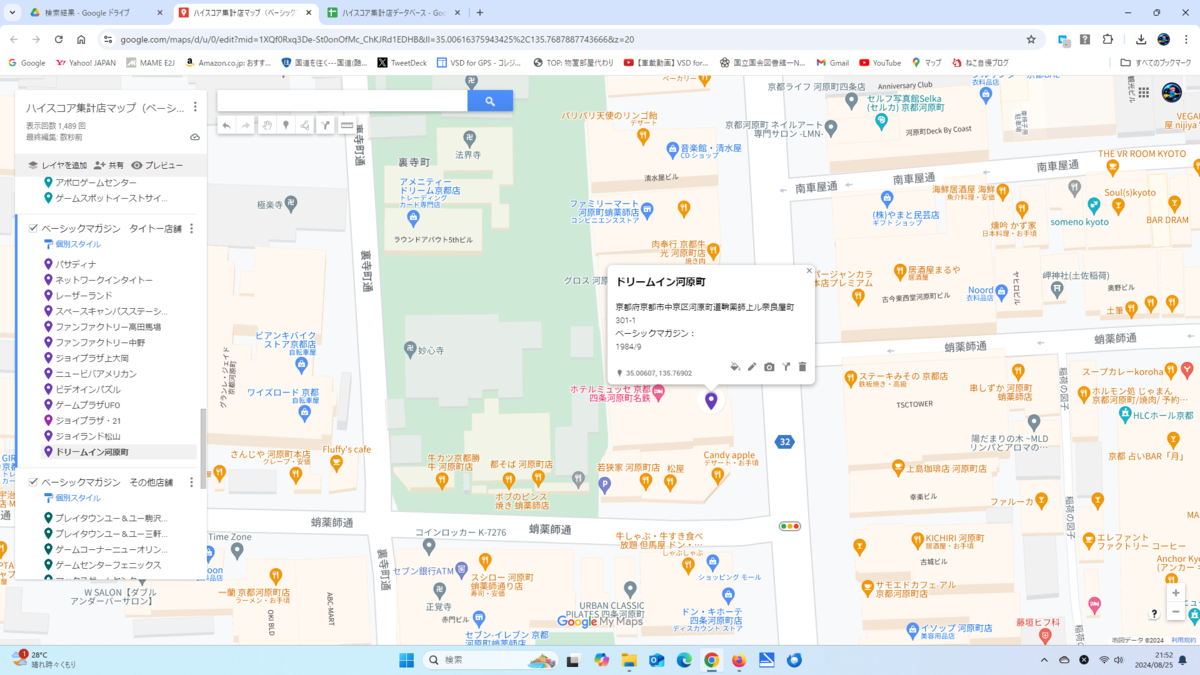1200x675 pixels.
Task: Select ゲームセンターフェニックス in the layer list
Action: 107,565
